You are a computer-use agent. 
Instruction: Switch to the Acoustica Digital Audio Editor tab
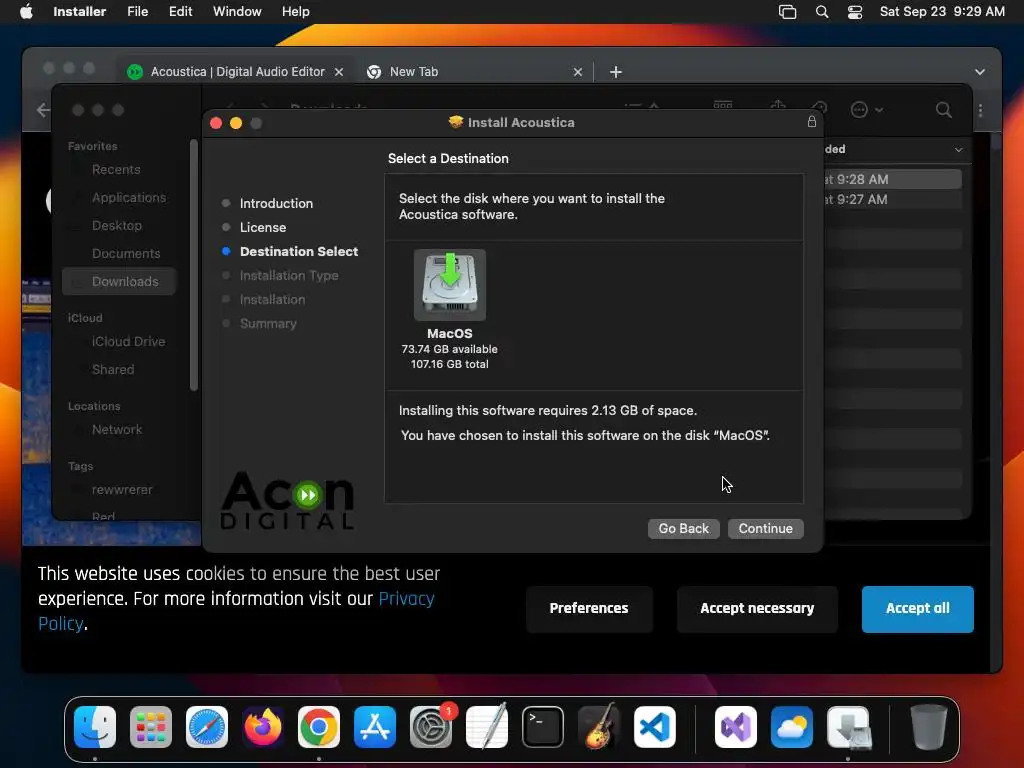pyautogui.click(x=237, y=72)
